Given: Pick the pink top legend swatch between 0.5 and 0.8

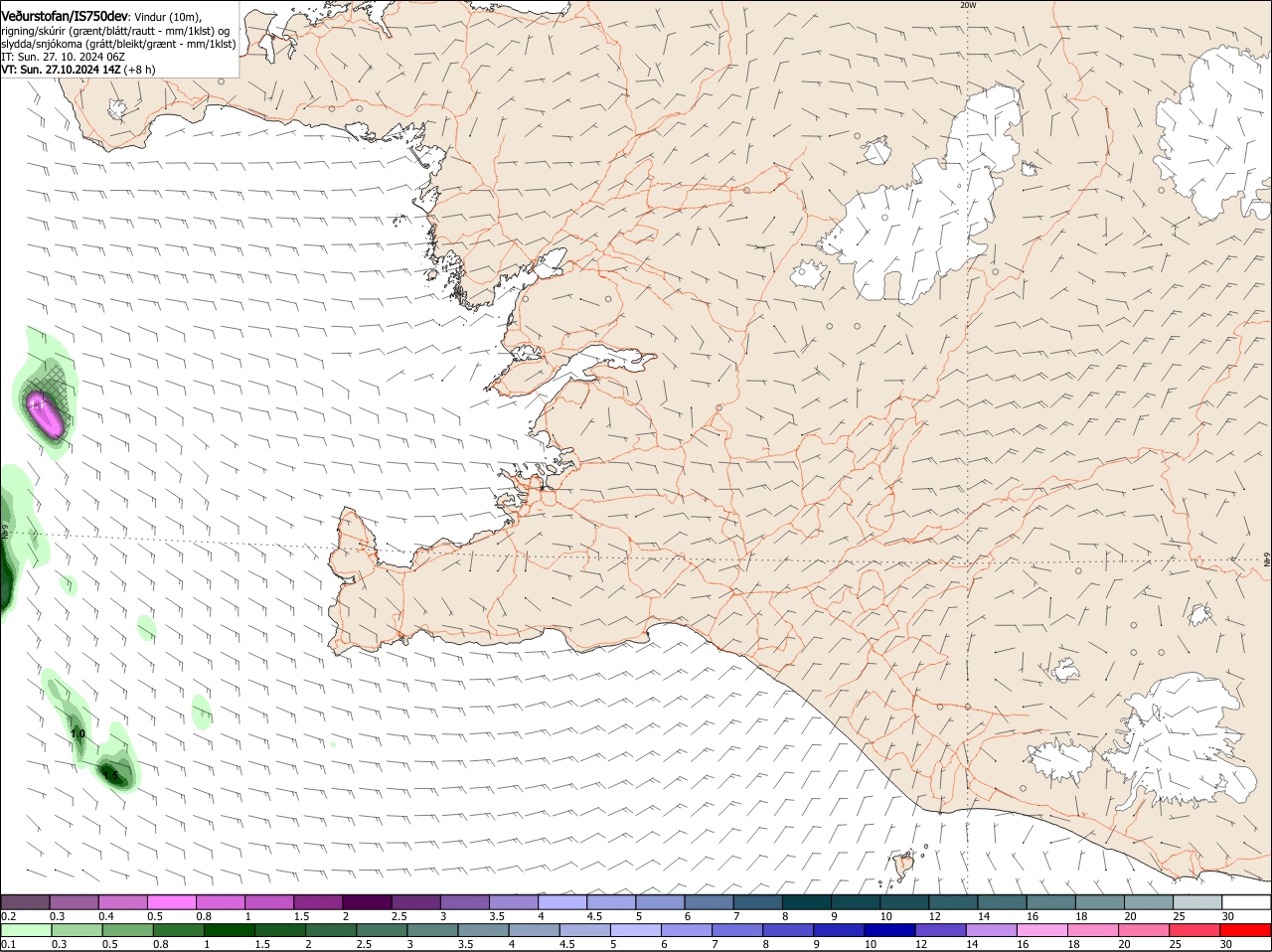Looking at the screenshot, I should tap(172, 901).
